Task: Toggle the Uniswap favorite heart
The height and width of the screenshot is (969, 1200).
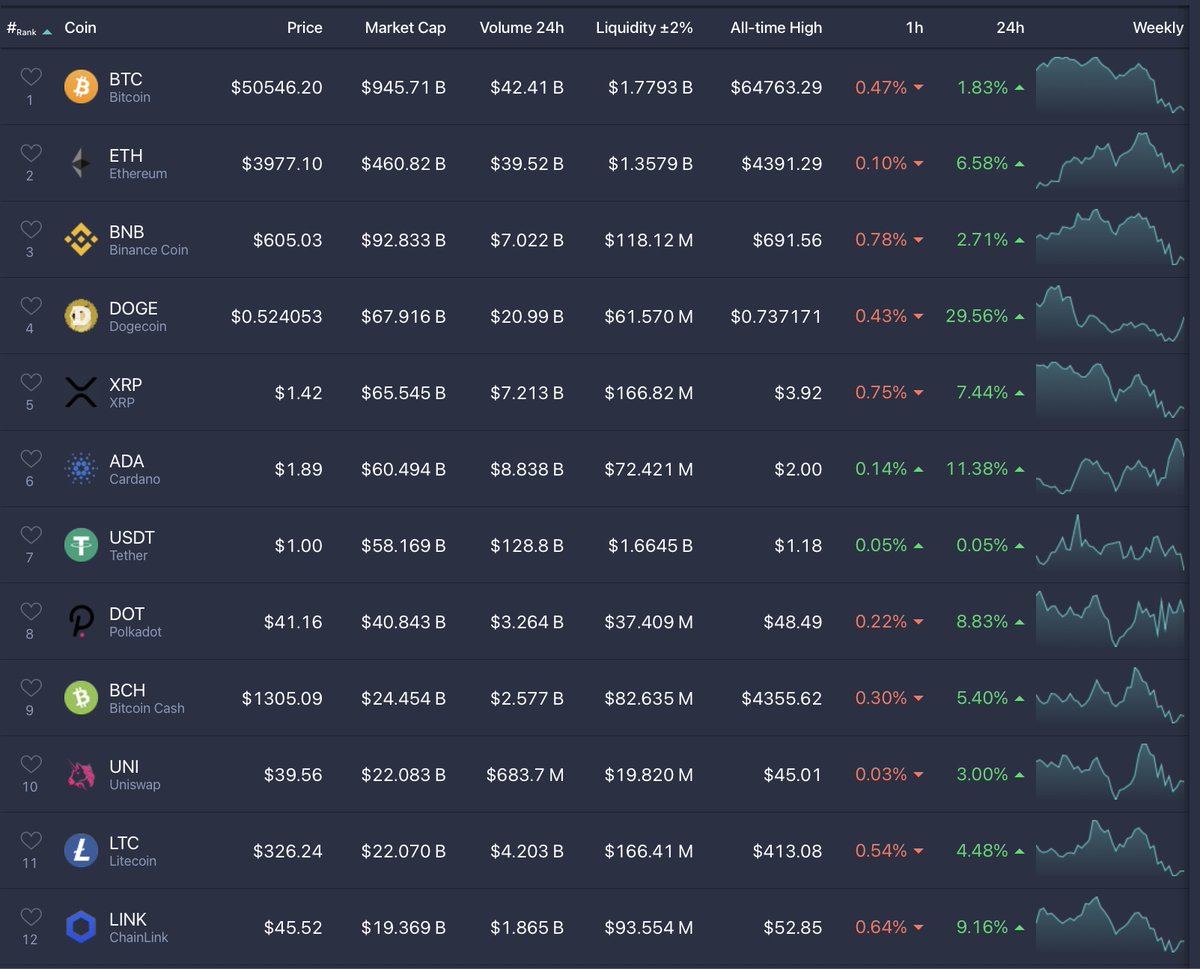Action: [31, 764]
